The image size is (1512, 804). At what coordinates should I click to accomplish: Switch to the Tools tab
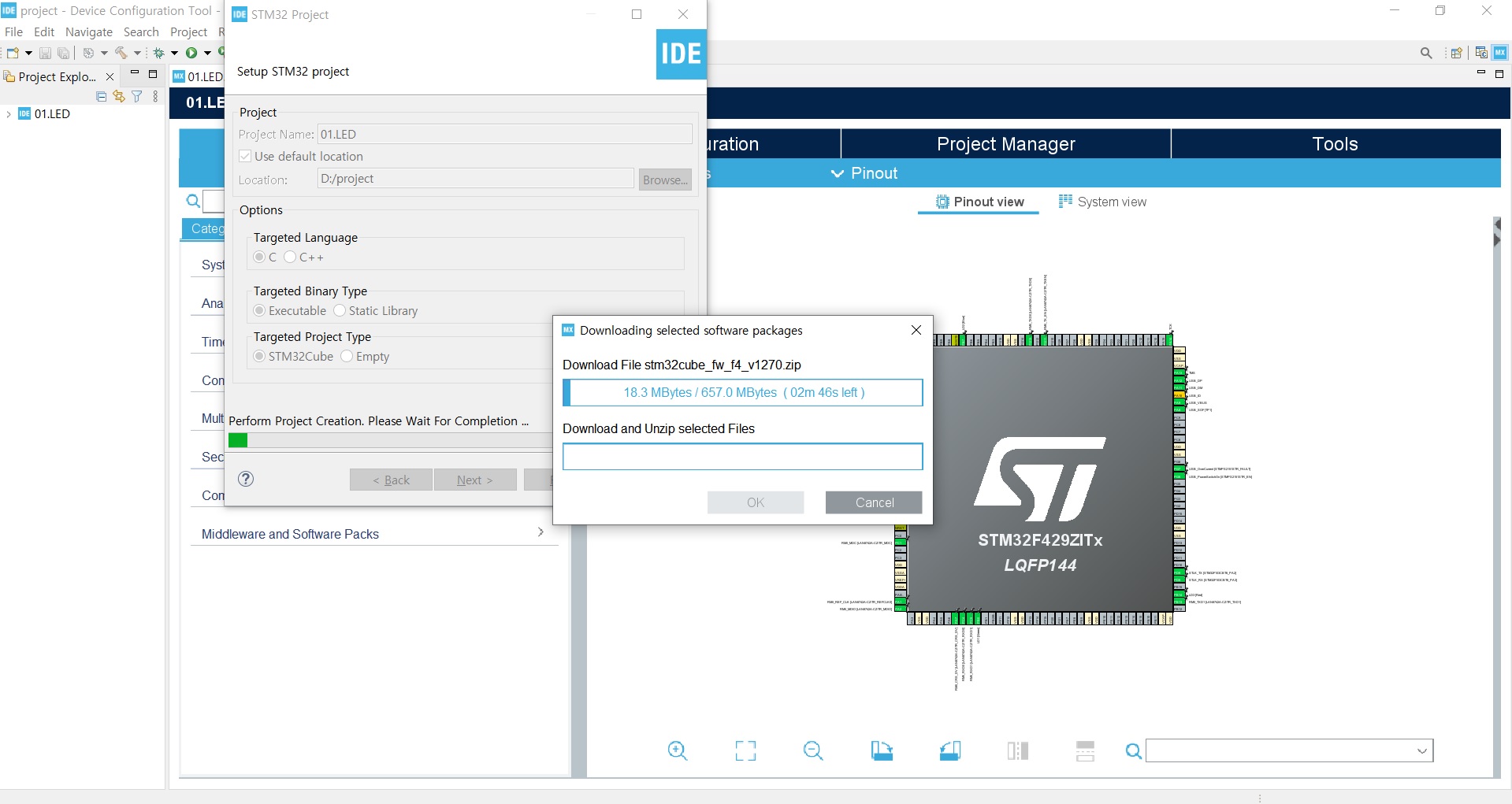[x=1336, y=144]
